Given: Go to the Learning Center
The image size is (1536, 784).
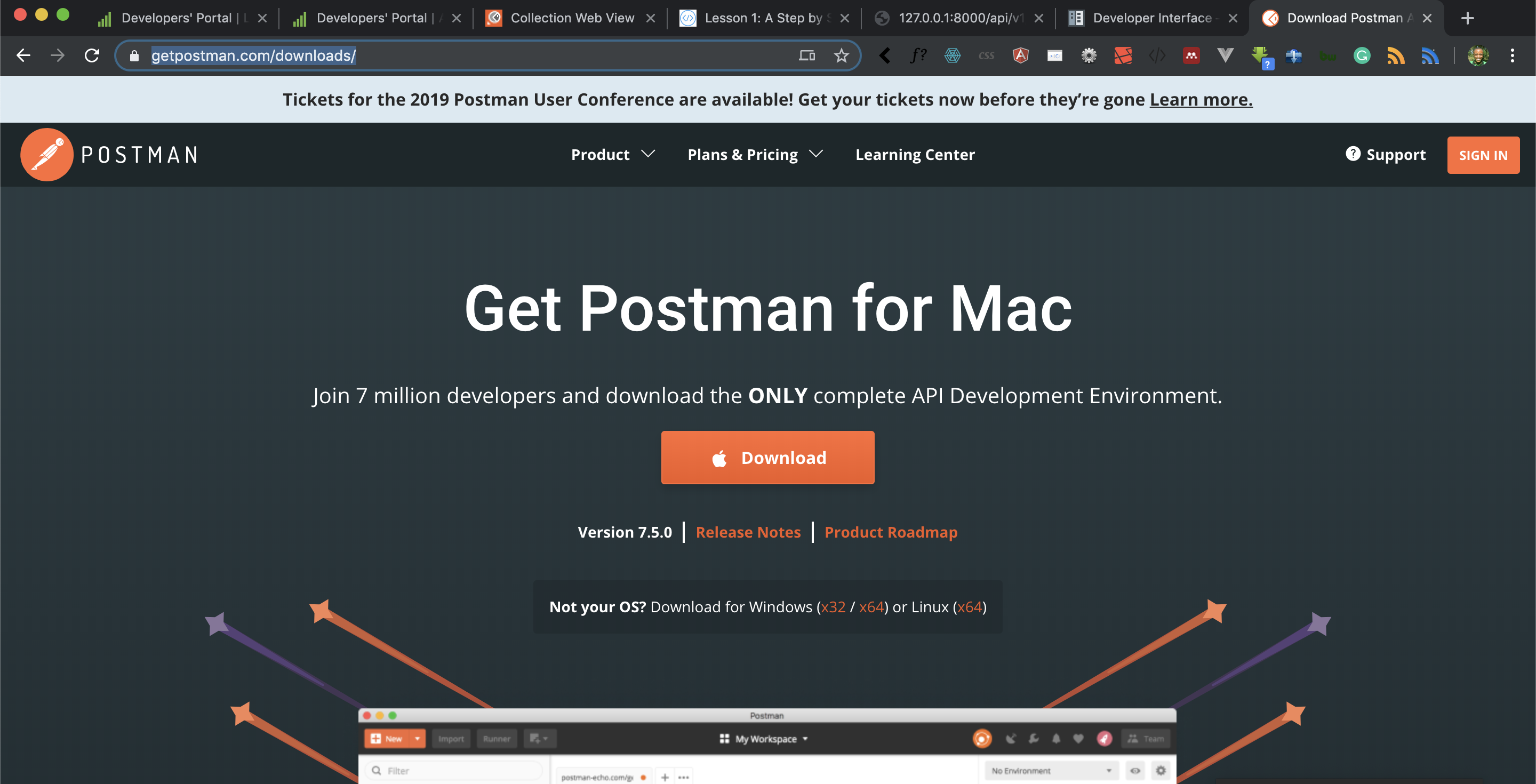Looking at the screenshot, I should pyautogui.click(x=915, y=155).
